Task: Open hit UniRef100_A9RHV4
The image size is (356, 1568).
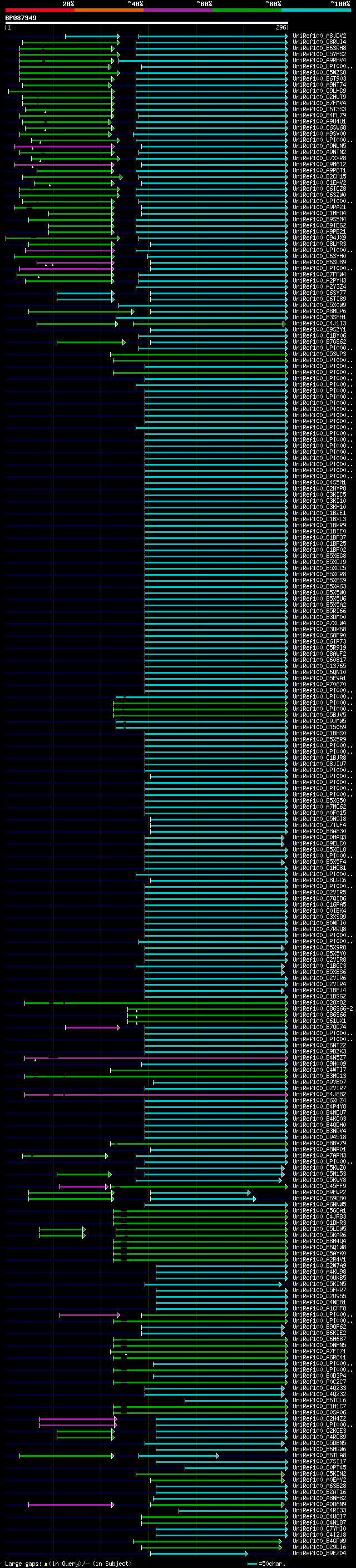Action: [319, 60]
